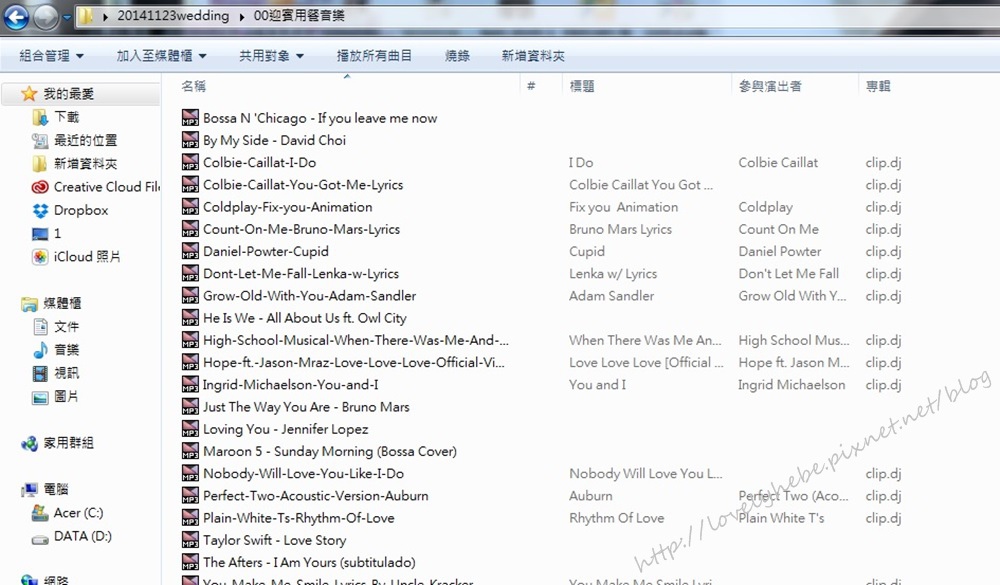Open the 加入至媒體櫃 dropdown
Image resolution: width=1000 pixels, height=585 pixels.
click(161, 56)
